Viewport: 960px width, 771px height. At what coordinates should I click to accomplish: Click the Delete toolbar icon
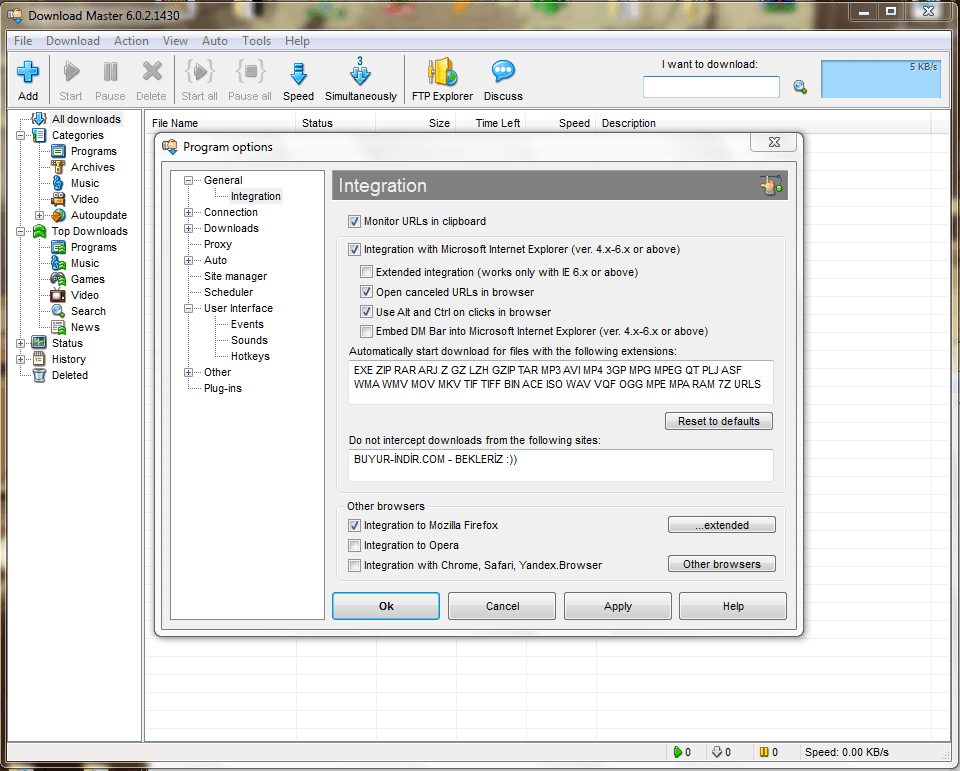pos(151,72)
